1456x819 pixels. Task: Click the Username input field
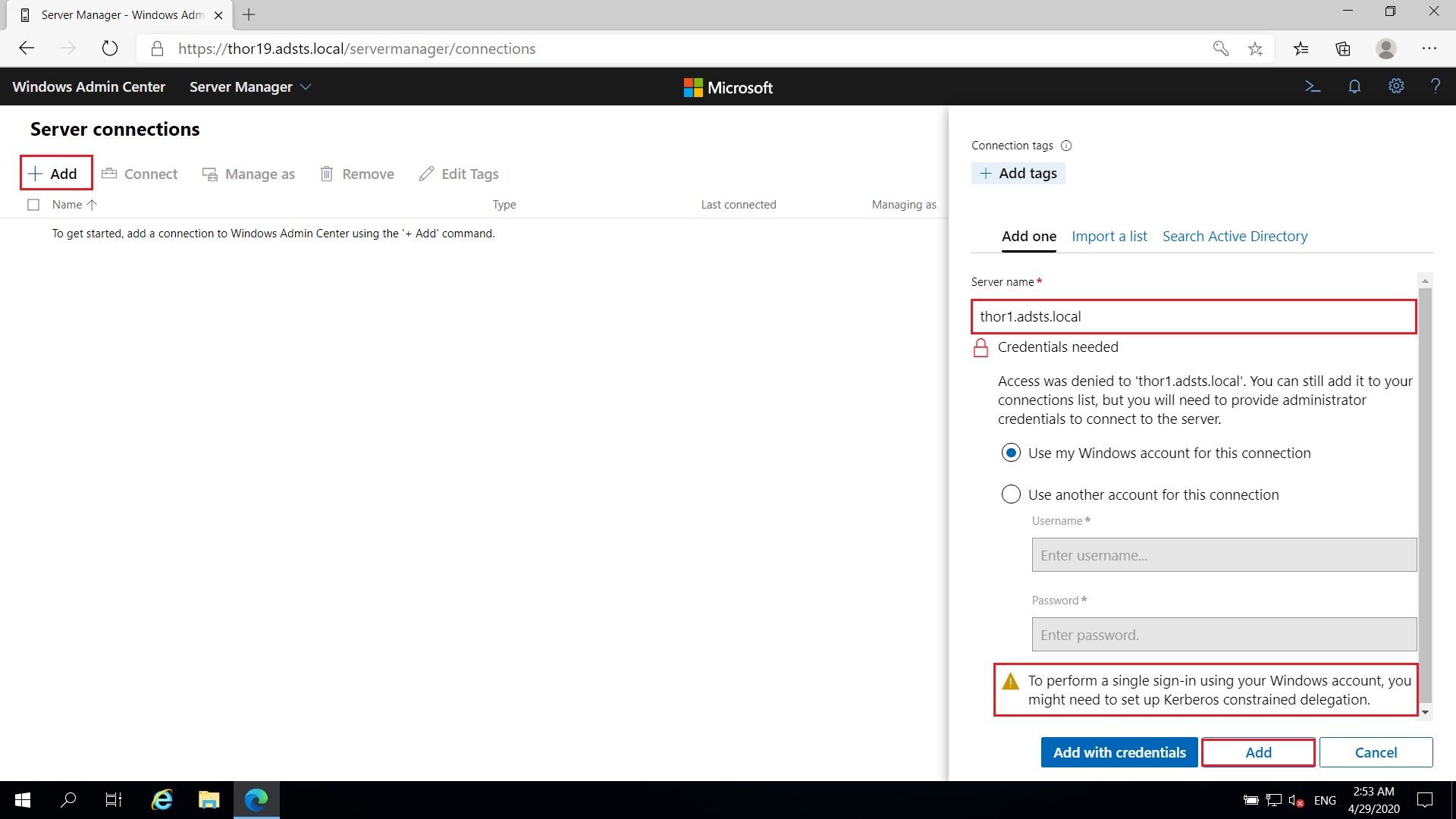click(x=1224, y=555)
